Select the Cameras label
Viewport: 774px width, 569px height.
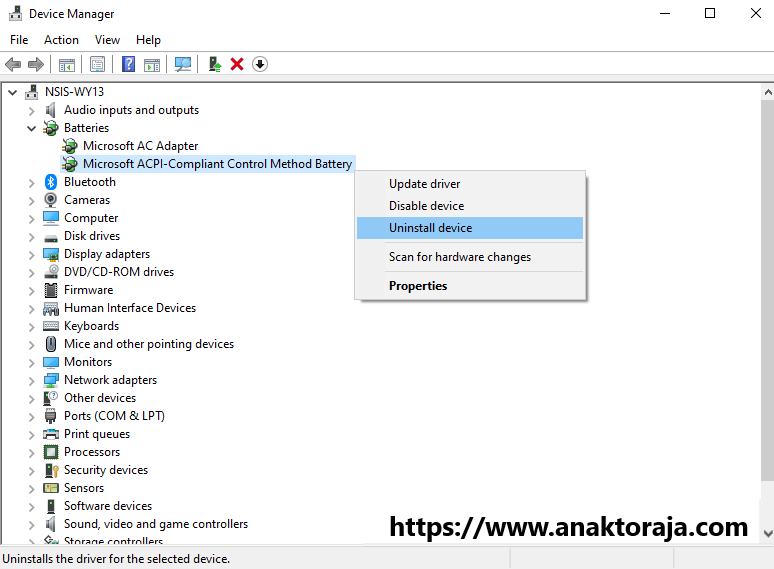(87, 200)
